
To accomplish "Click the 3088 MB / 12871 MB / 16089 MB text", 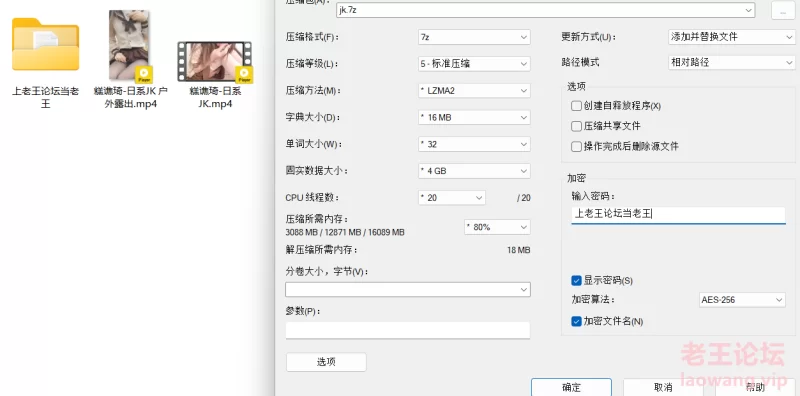I will (345, 233).
